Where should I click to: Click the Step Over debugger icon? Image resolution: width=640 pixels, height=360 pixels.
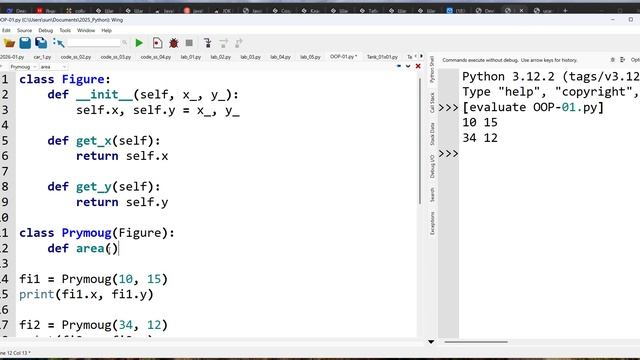pyautogui.click(x=223, y=43)
